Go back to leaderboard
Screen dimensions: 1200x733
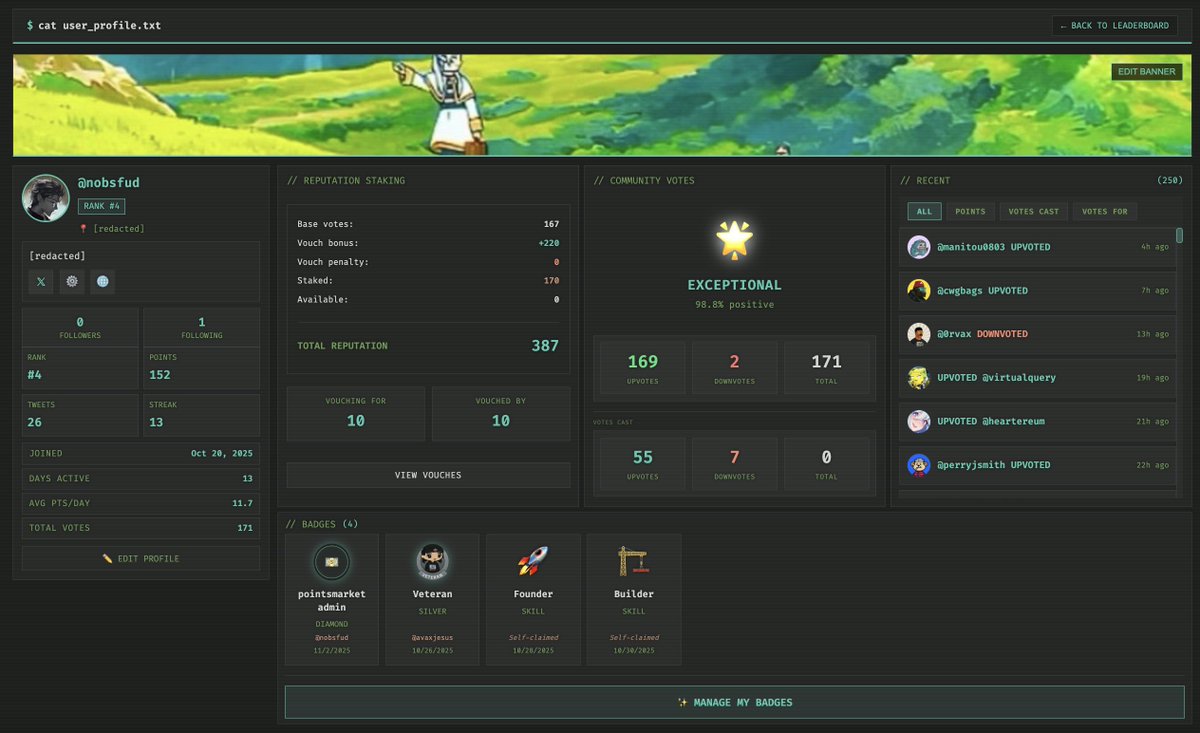pyautogui.click(x=1114, y=26)
